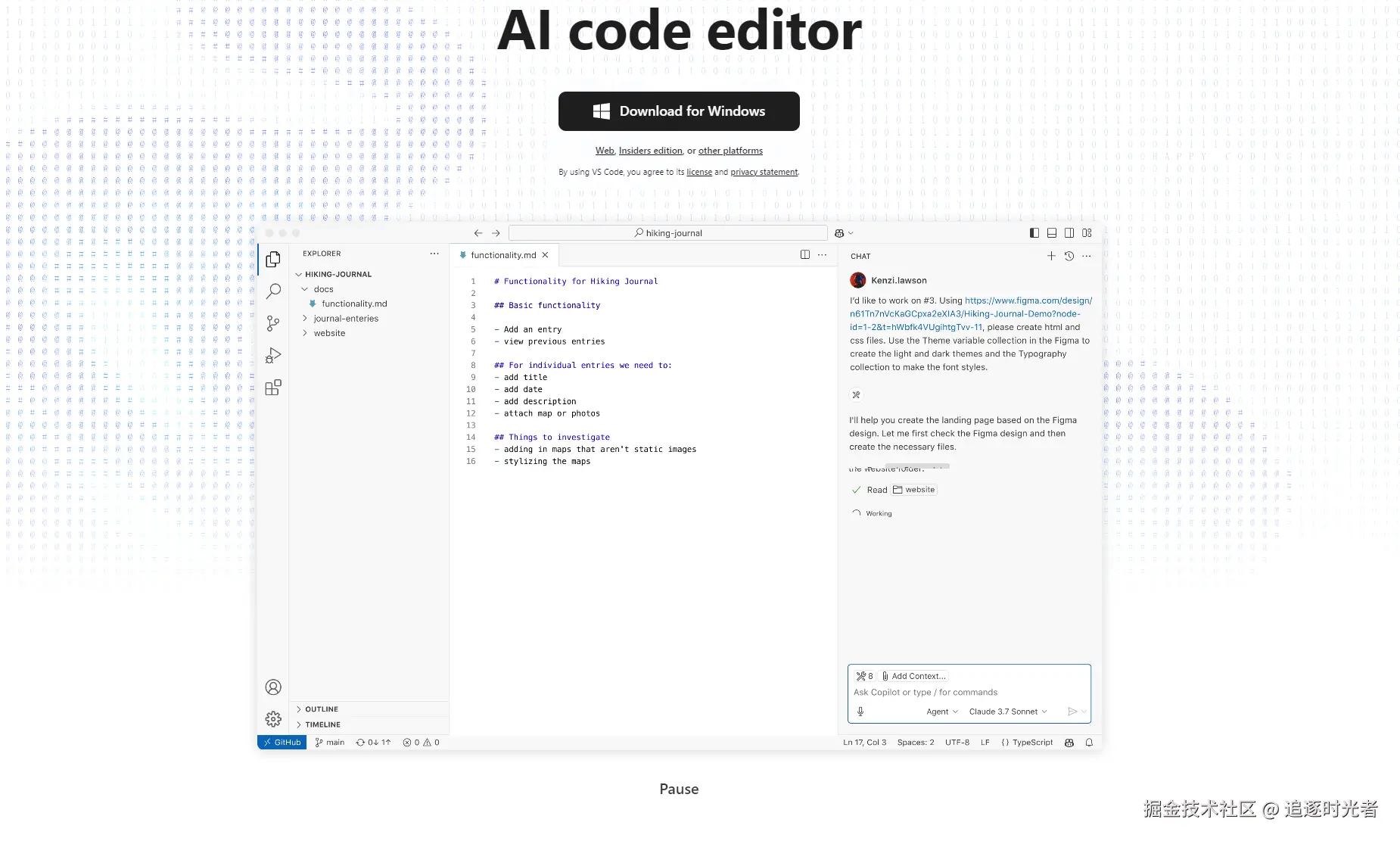Open the Extensions view icon
This screenshot has width=1400, height=841.
click(273, 388)
